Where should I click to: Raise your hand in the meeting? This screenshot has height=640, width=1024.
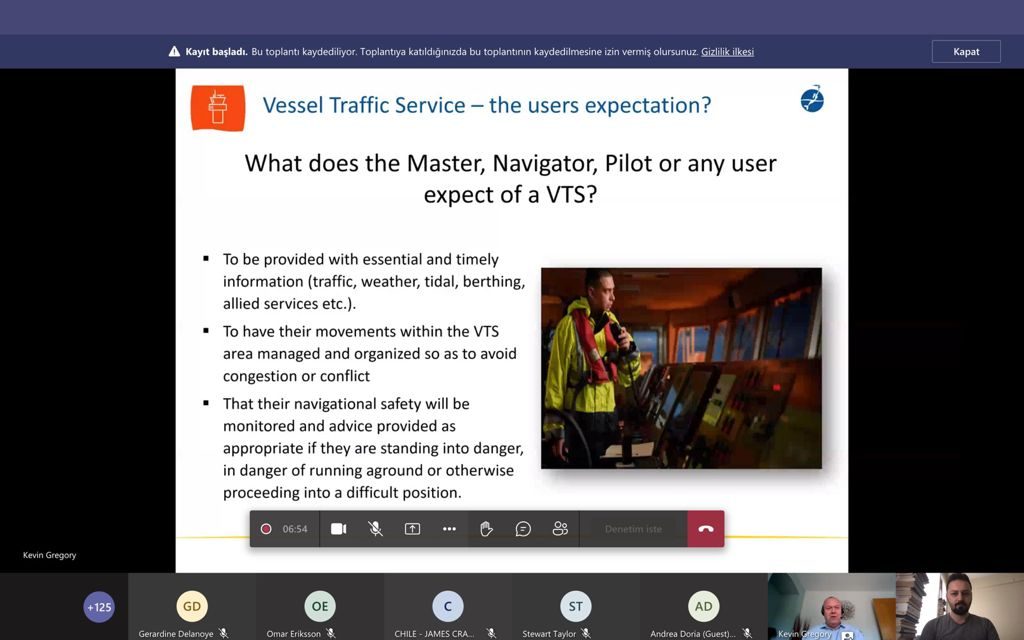point(486,529)
